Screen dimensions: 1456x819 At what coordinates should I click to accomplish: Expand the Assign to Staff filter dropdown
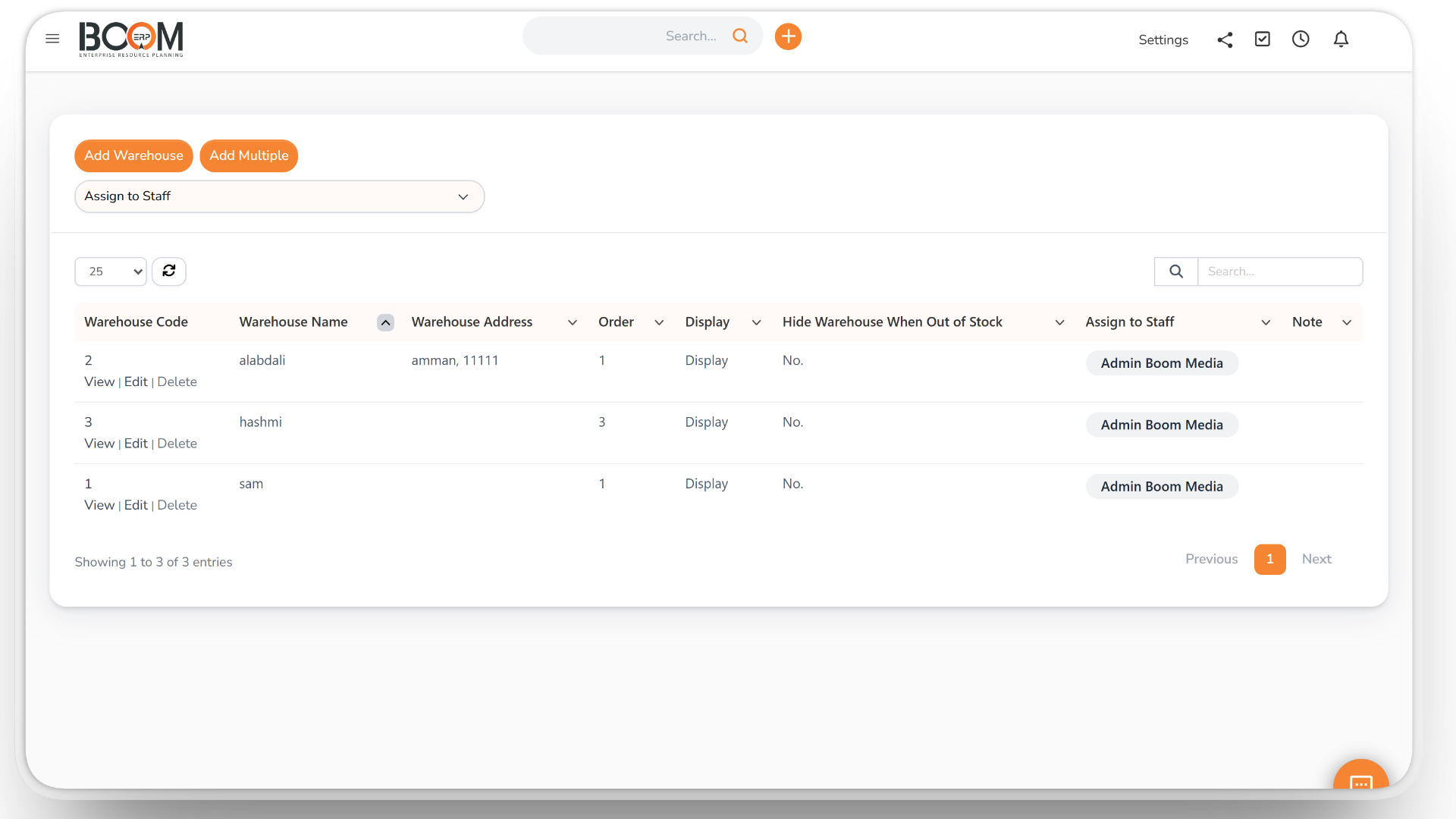click(x=279, y=196)
